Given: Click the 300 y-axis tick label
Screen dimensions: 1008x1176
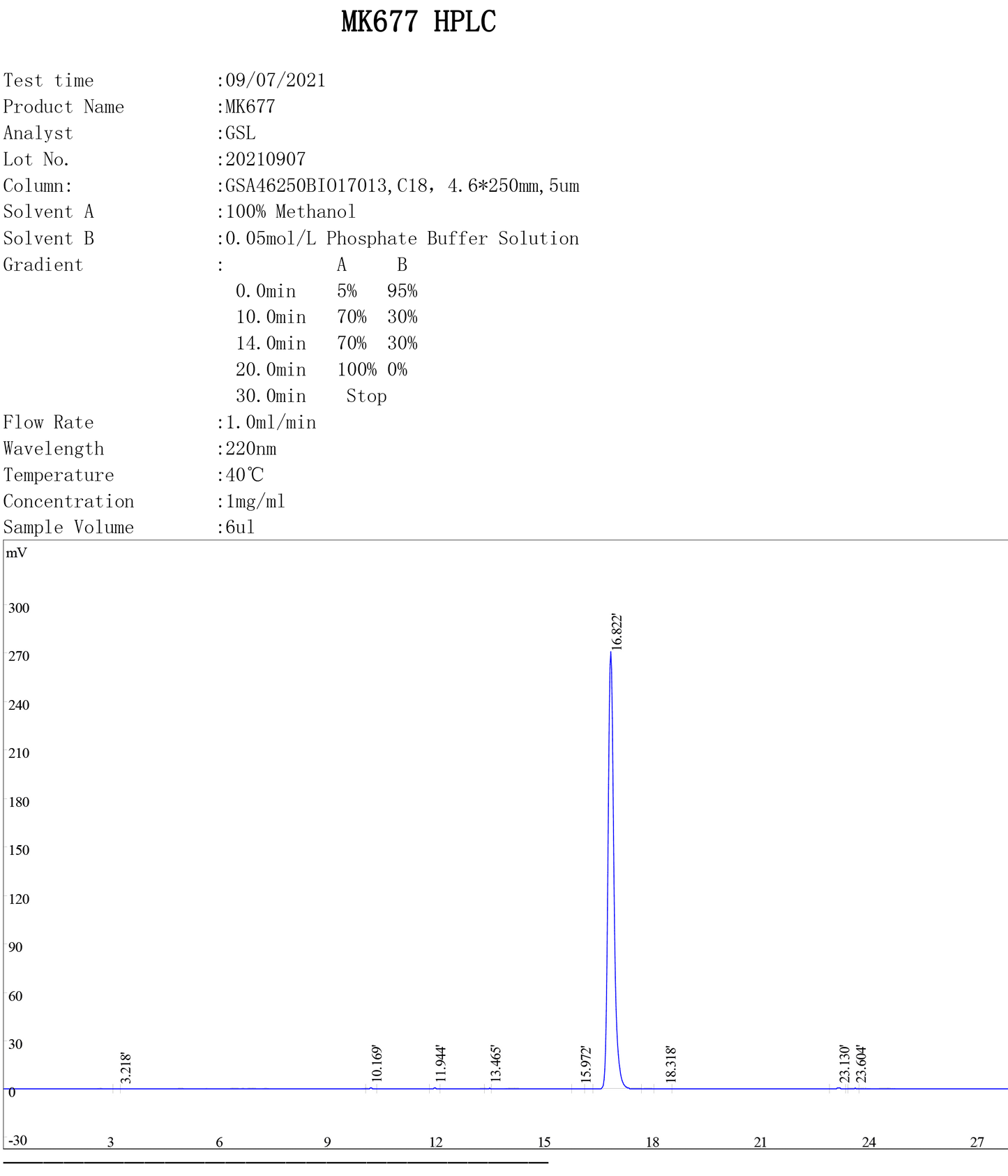Looking at the screenshot, I should point(19,608).
